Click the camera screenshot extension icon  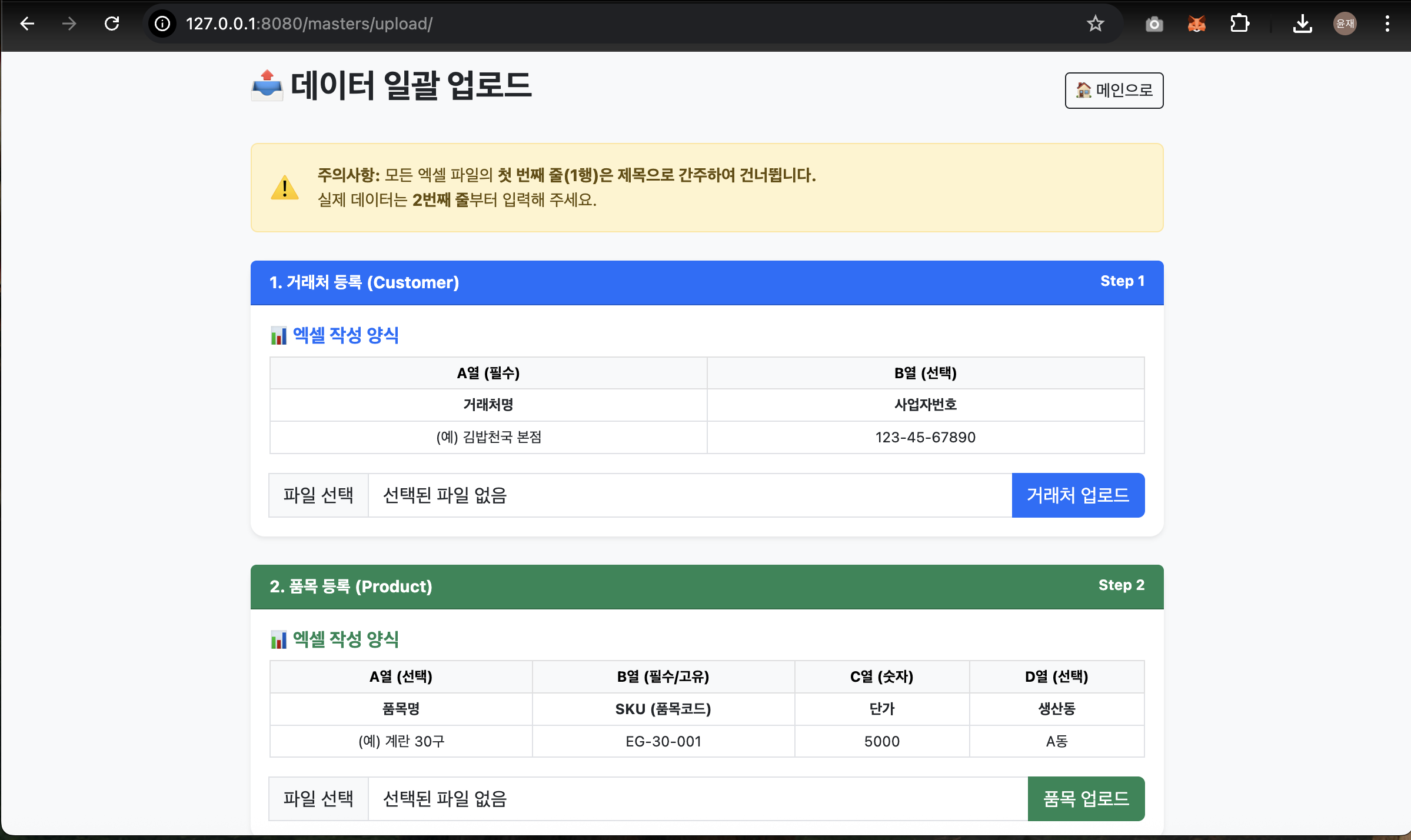pos(1154,24)
